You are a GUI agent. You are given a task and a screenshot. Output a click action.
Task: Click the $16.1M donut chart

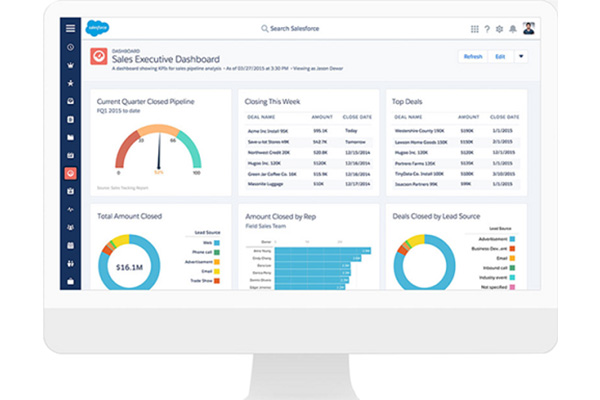(x=128, y=268)
